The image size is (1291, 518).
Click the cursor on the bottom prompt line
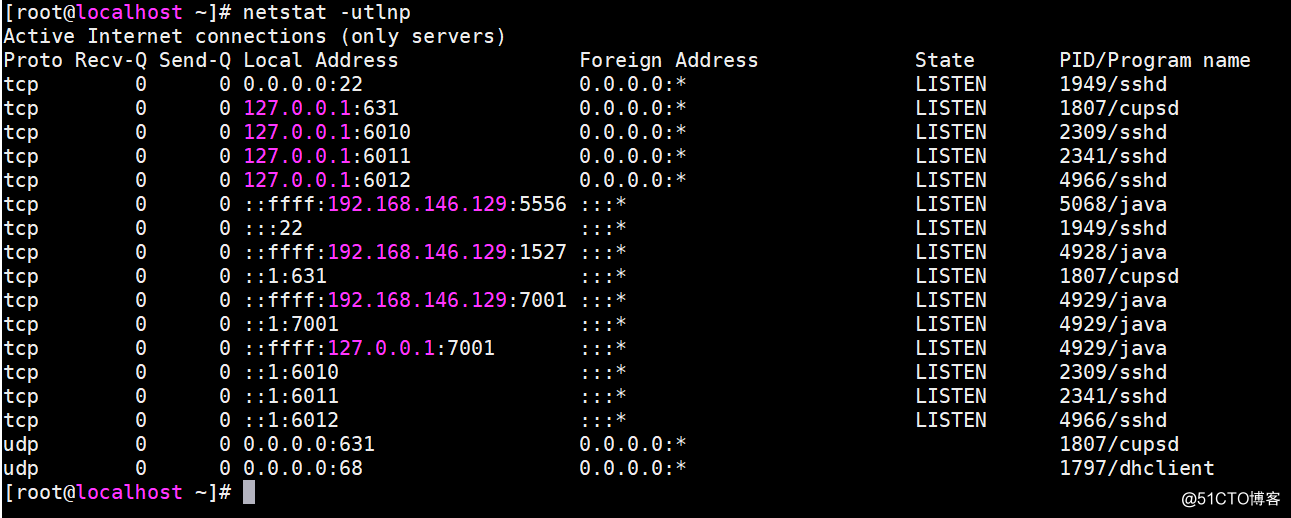point(249,493)
